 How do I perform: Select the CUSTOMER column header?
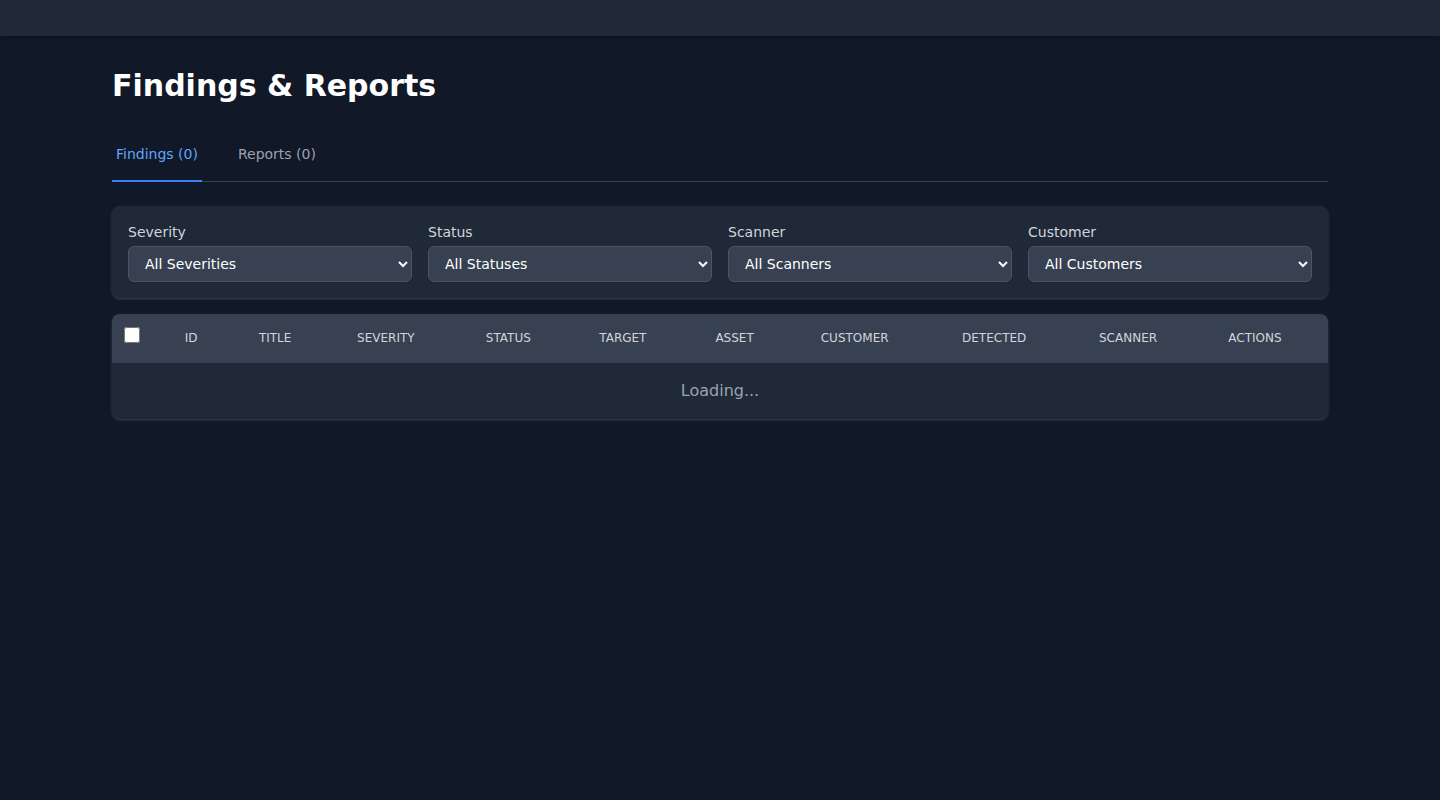tap(854, 338)
